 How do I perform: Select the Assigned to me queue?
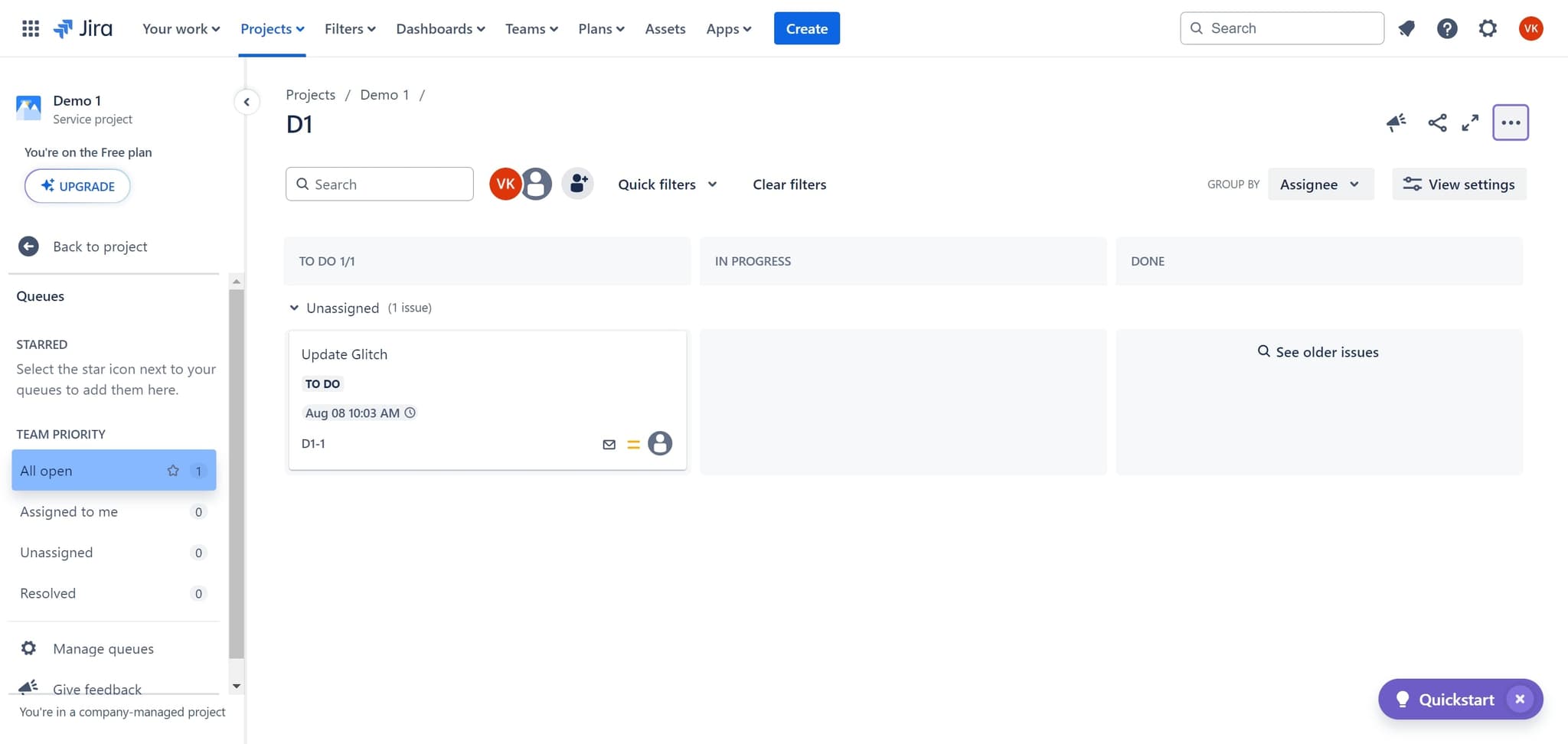(69, 511)
